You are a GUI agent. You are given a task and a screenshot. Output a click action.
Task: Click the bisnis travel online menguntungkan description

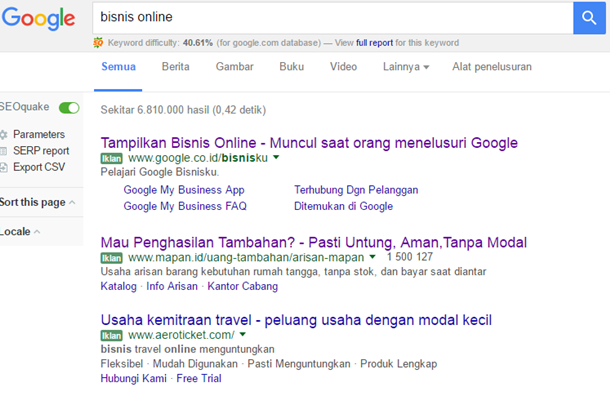click(188, 349)
